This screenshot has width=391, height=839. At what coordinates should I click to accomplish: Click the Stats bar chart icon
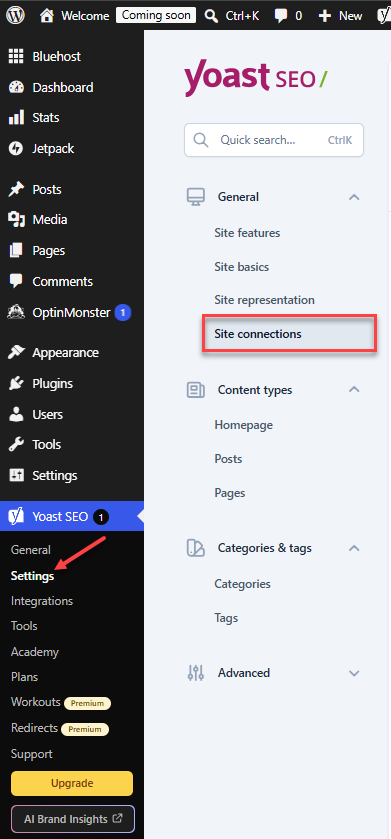(17, 117)
